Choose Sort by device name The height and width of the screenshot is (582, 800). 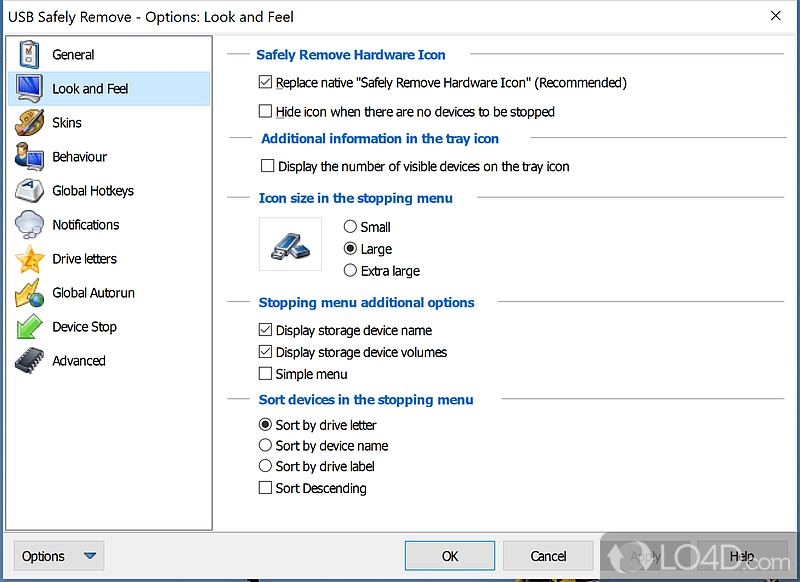264,445
